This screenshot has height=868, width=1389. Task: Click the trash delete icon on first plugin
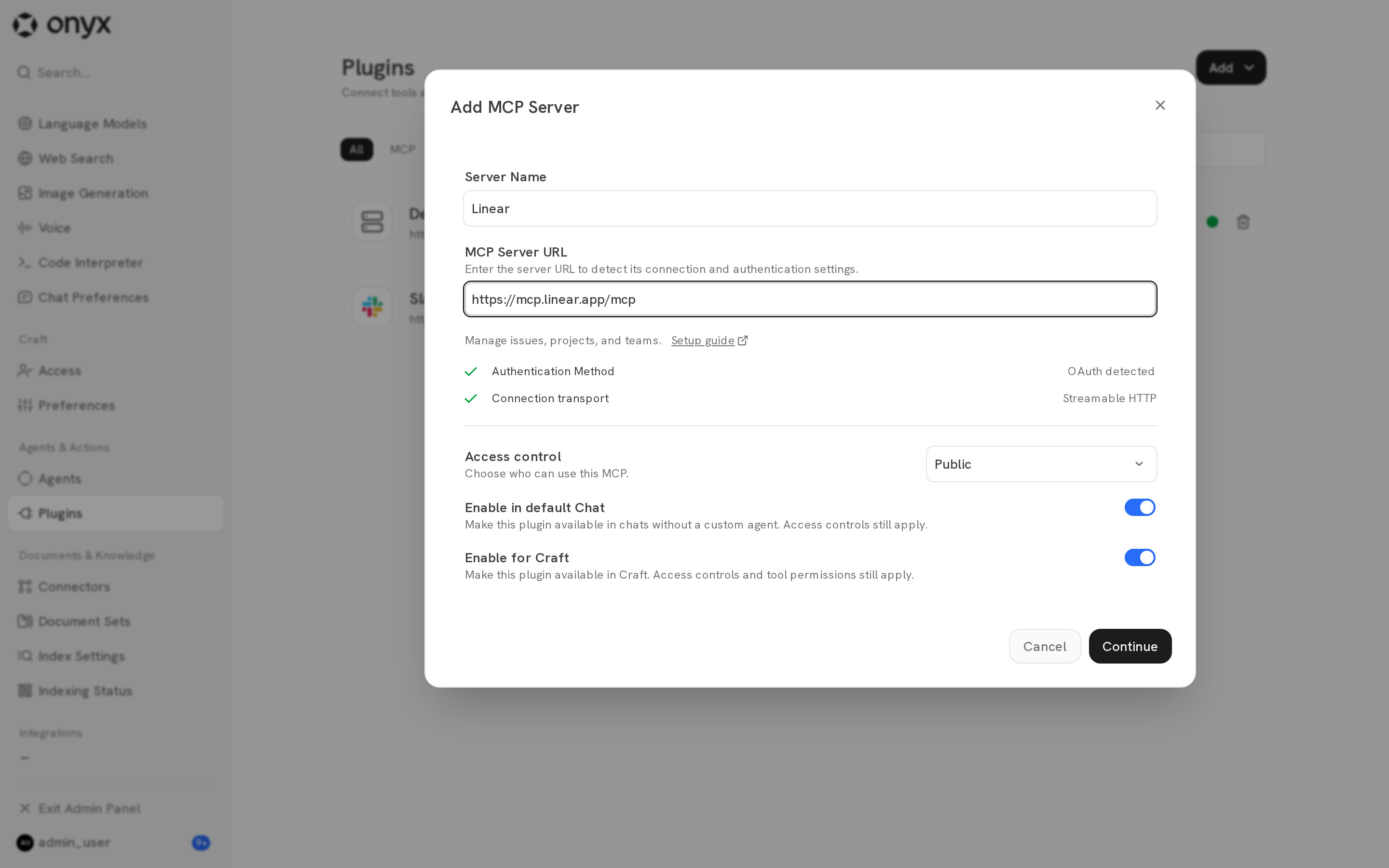pyautogui.click(x=1243, y=222)
